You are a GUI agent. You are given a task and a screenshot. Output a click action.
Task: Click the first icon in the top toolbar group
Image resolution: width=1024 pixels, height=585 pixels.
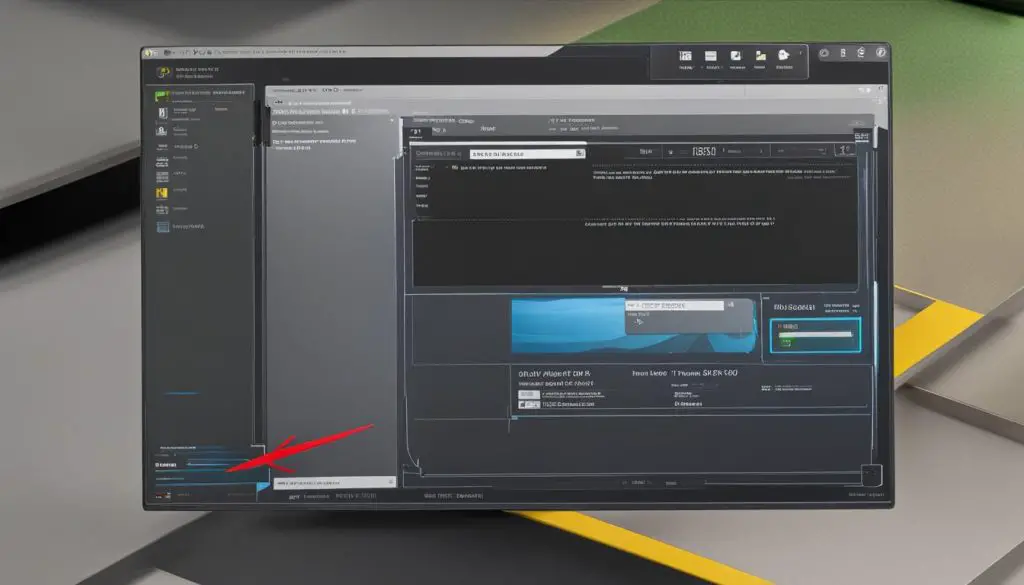point(685,57)
